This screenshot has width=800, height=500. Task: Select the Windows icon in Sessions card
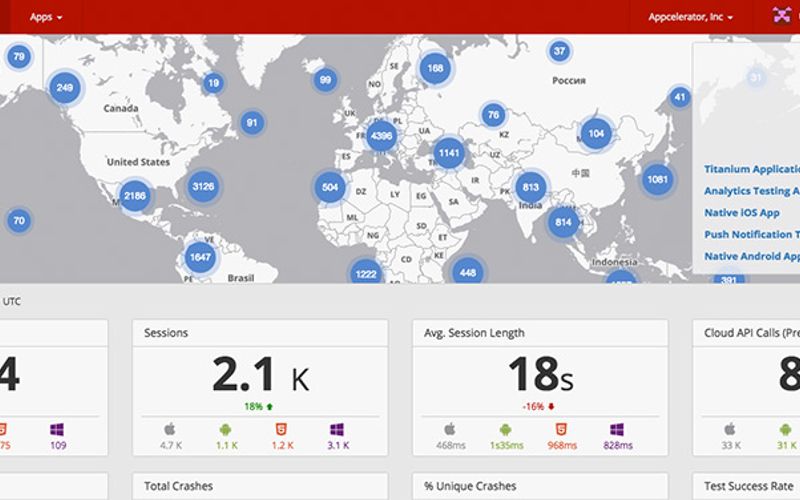(x=336, y=429)
